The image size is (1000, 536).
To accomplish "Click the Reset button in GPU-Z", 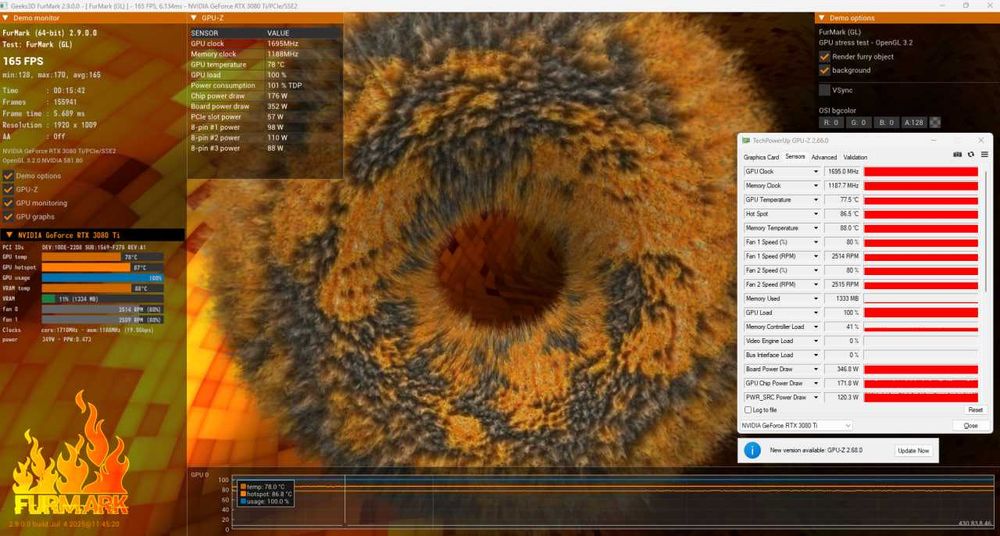I will [974, 410].
